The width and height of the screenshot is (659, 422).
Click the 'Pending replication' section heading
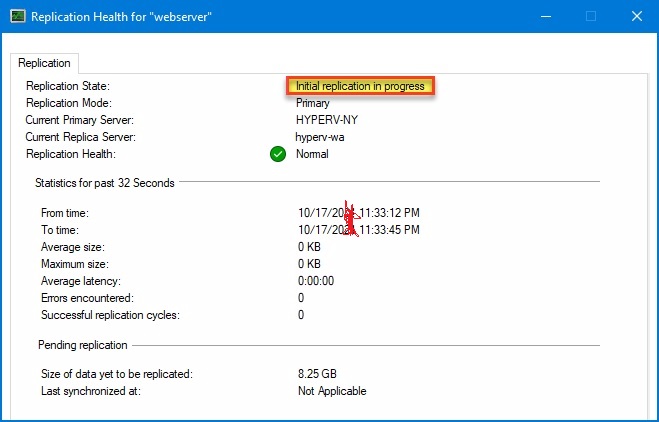click(x=83, y=345)
